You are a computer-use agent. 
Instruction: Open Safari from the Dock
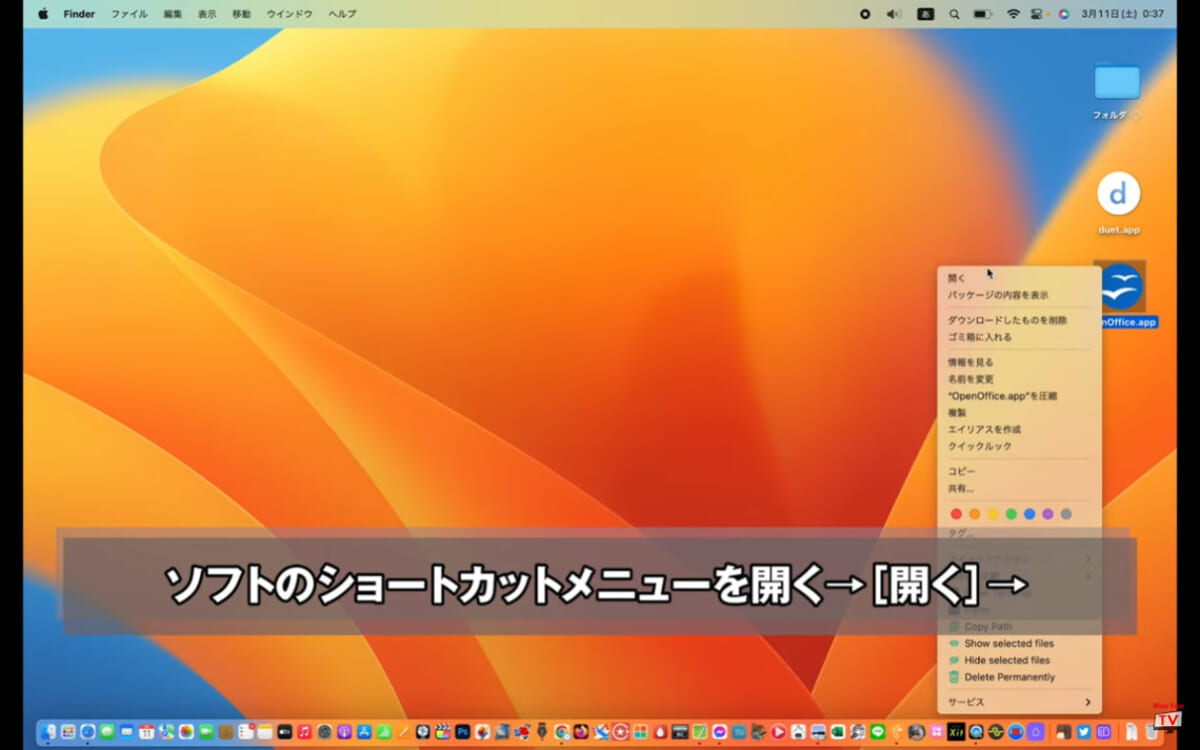tap(87, 732)
